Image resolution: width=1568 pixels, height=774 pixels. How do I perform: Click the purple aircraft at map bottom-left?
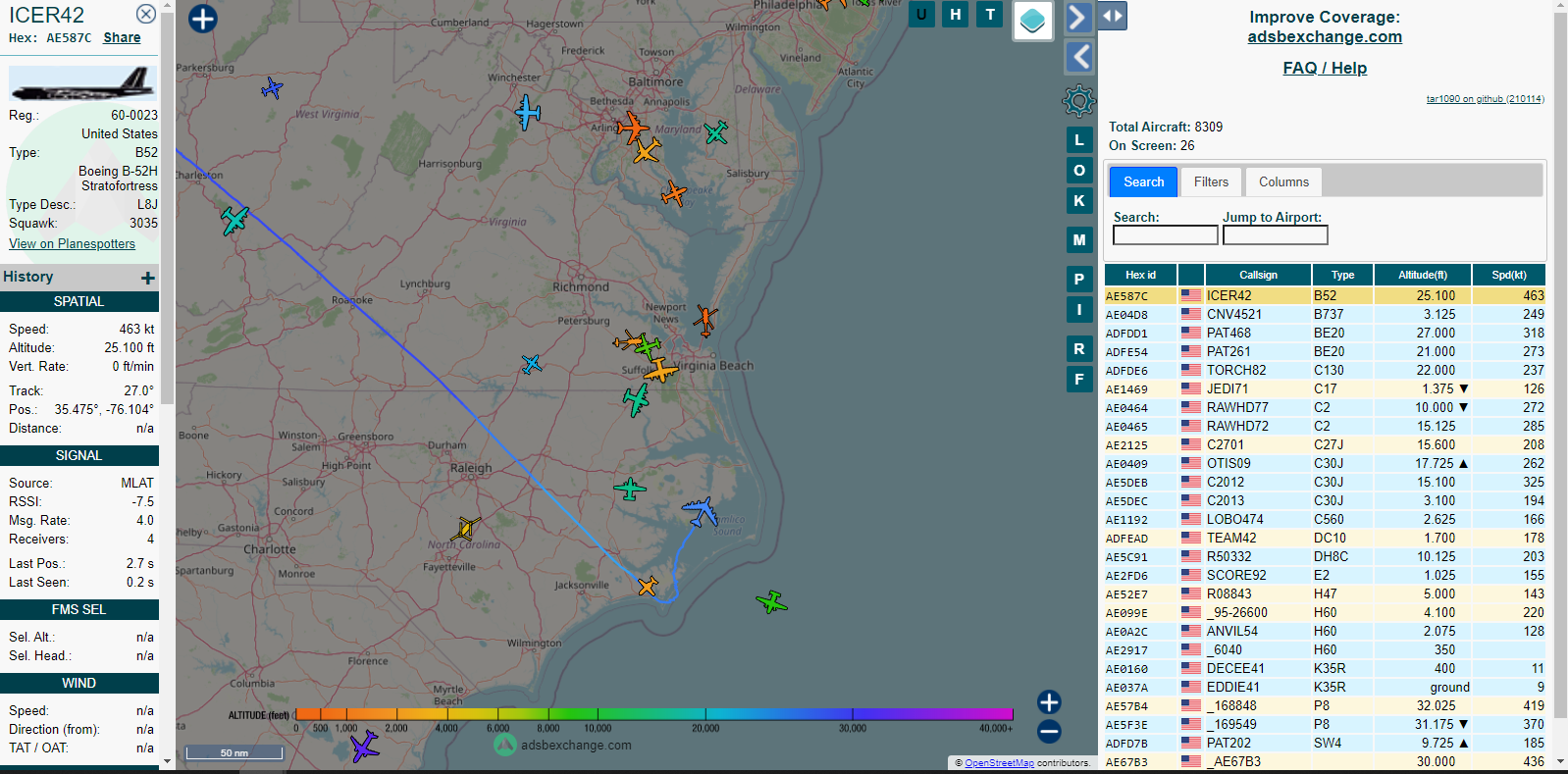364,747
